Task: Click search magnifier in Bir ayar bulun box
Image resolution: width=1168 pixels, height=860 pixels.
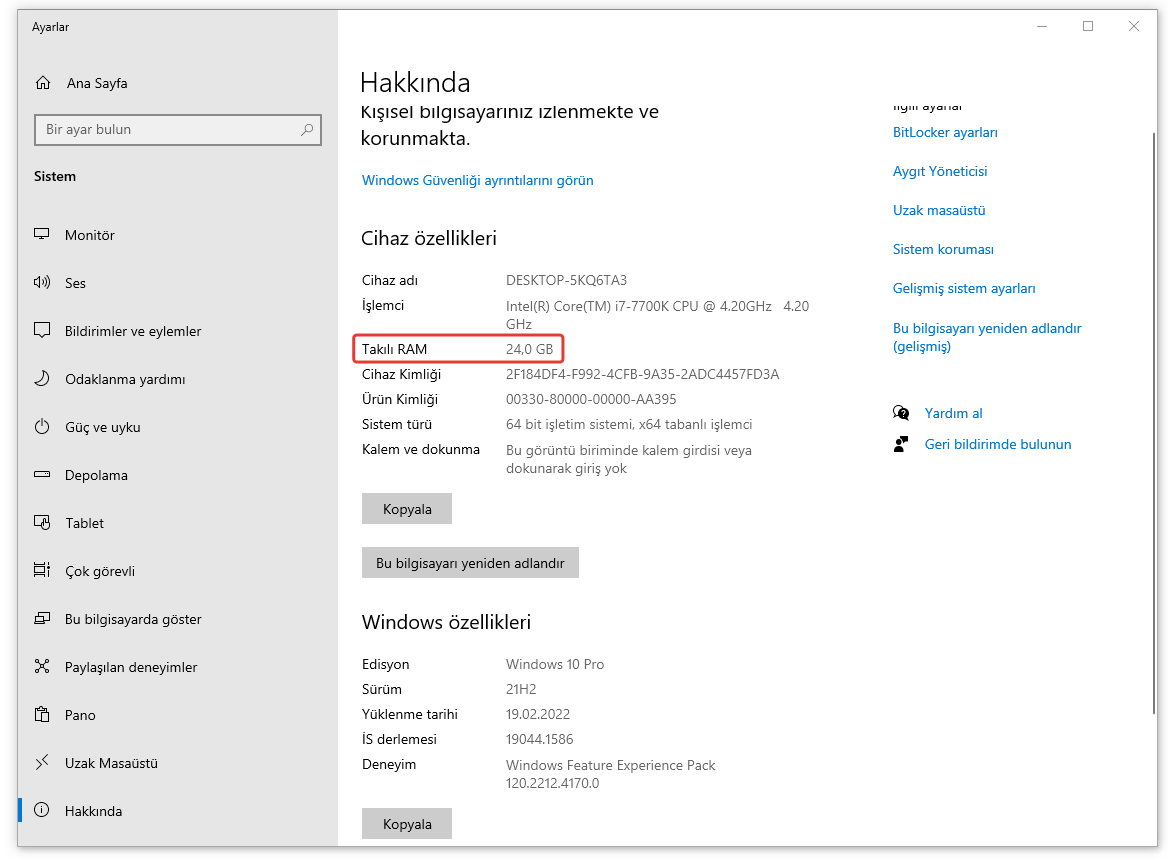Action: 307,130
